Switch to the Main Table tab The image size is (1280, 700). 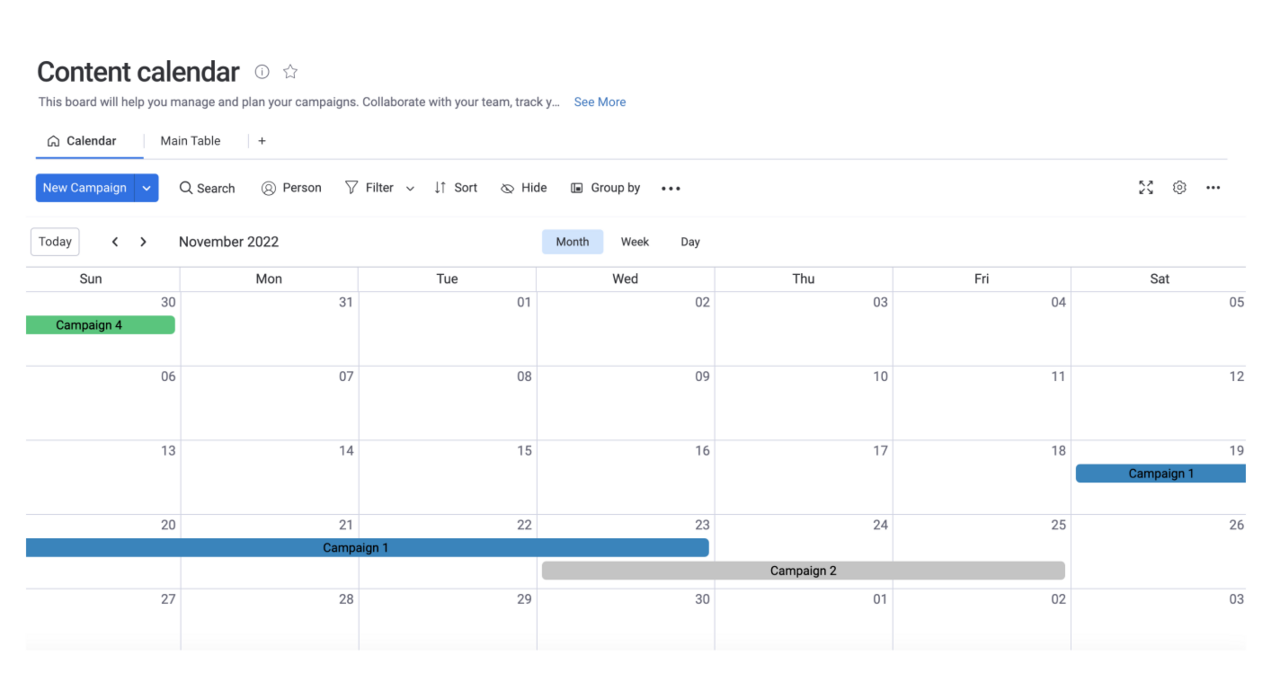click(x=190, y=141)
